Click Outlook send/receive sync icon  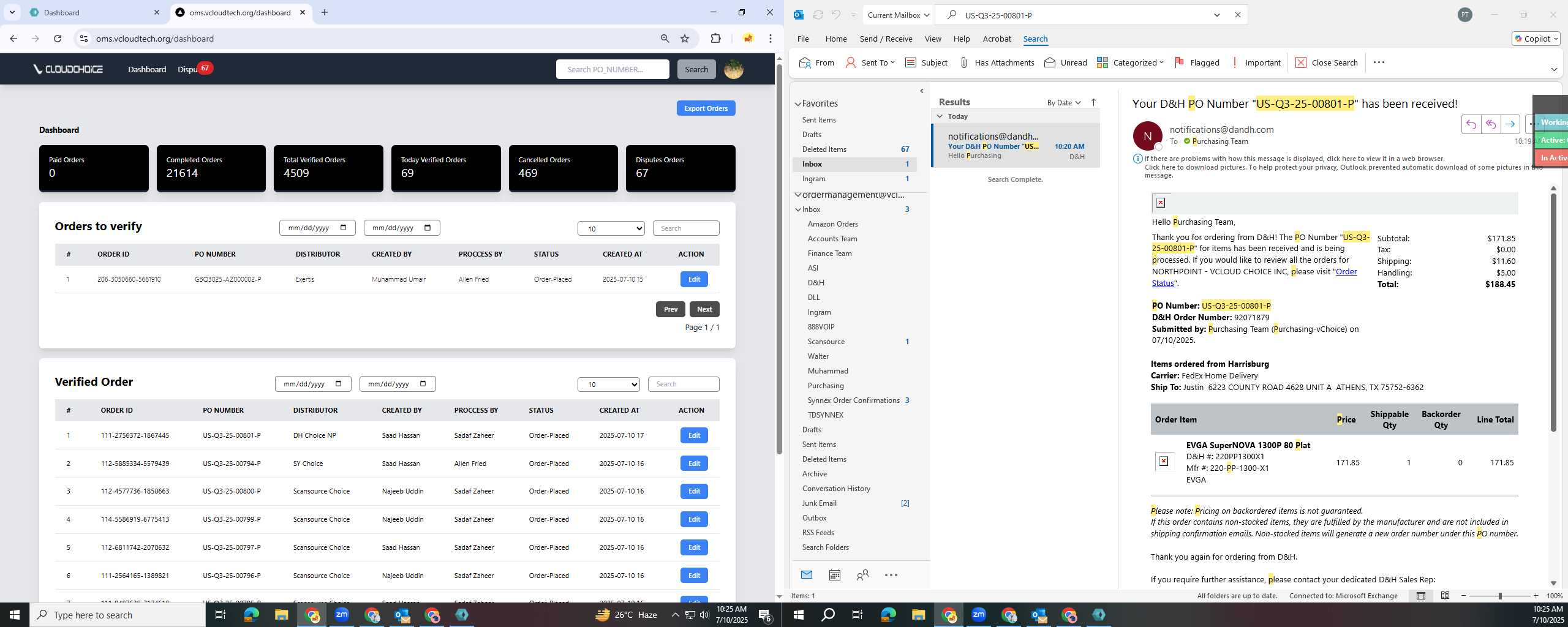[x=818, y=15]
